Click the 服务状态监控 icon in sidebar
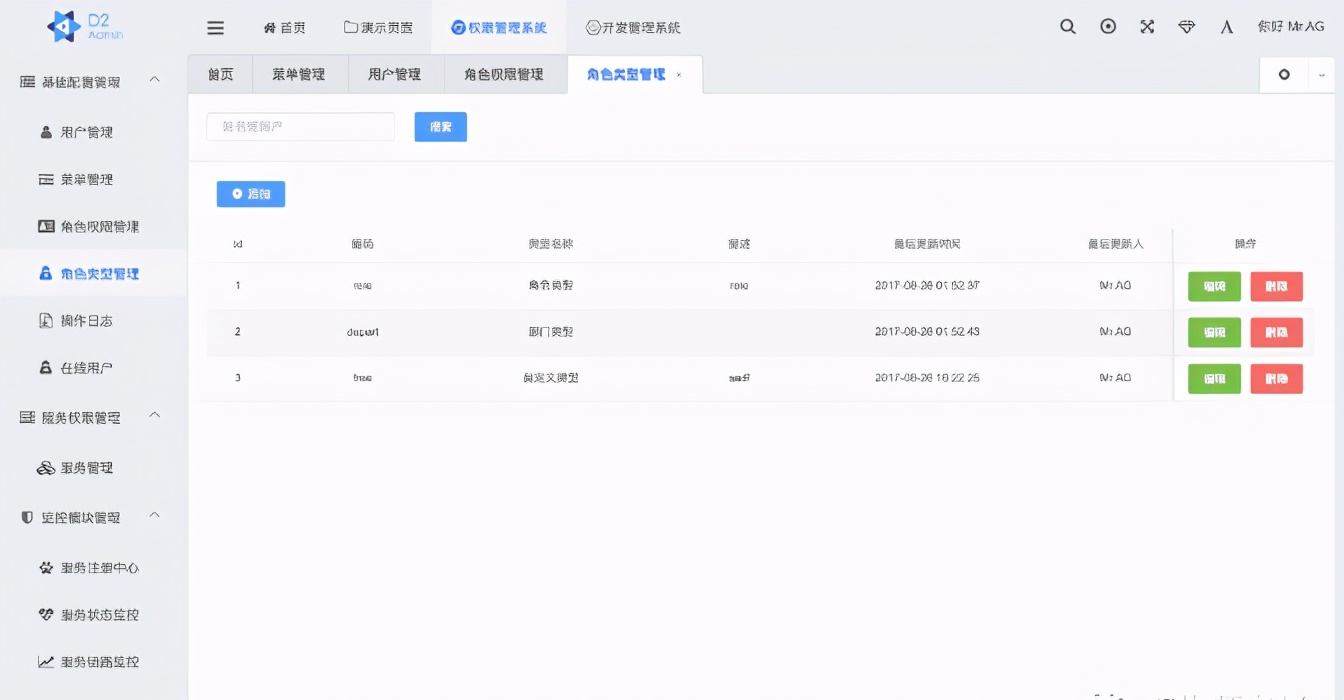The image size is (1344, 700). click(47, 614)
